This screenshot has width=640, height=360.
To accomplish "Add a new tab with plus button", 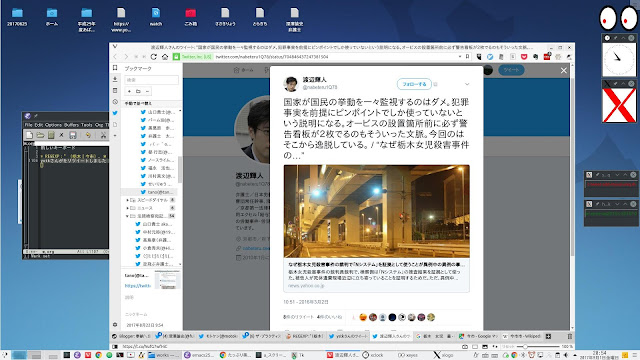I will (548, 336).
